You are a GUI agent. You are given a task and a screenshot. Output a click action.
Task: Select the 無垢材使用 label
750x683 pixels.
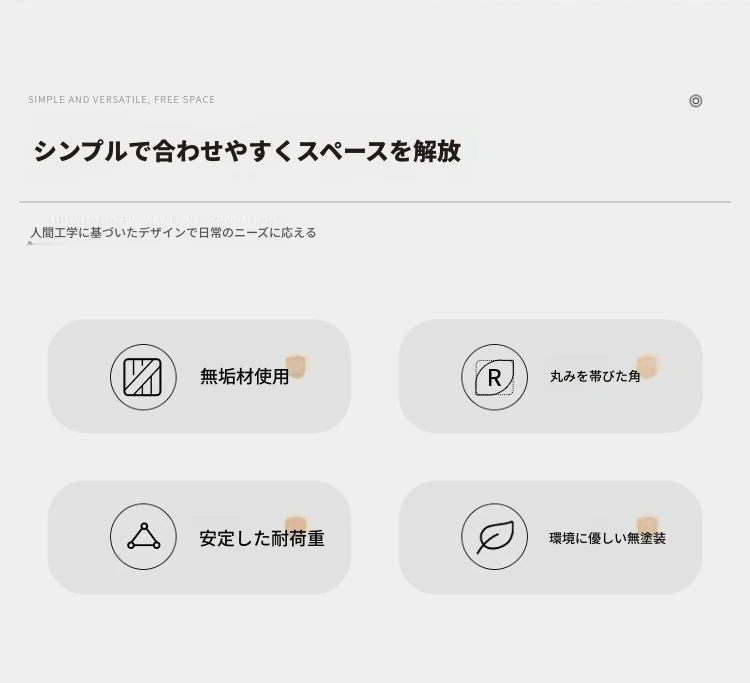coord(244,376)
